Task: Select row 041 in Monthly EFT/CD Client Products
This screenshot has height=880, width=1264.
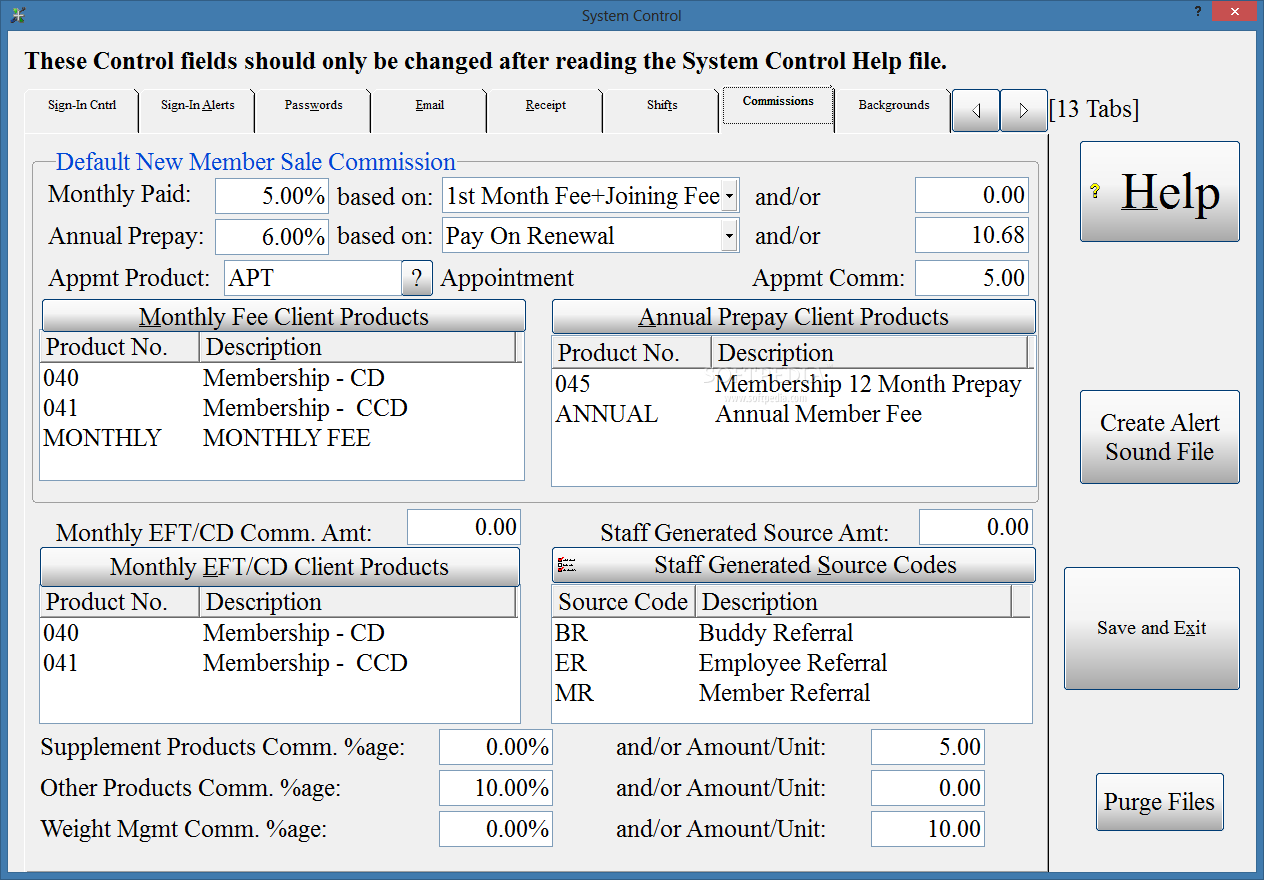Action: pyautogui.click(x=279, y=664)
